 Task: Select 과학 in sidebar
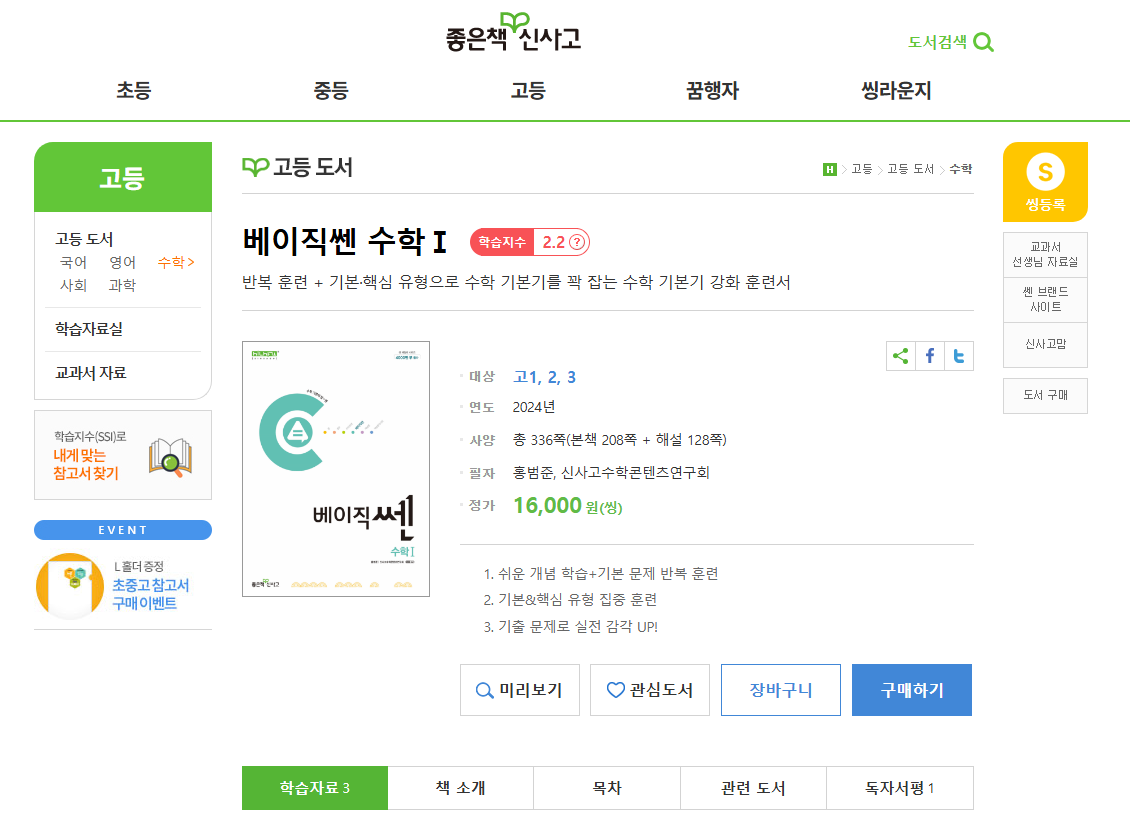click(x=123, y=285)
